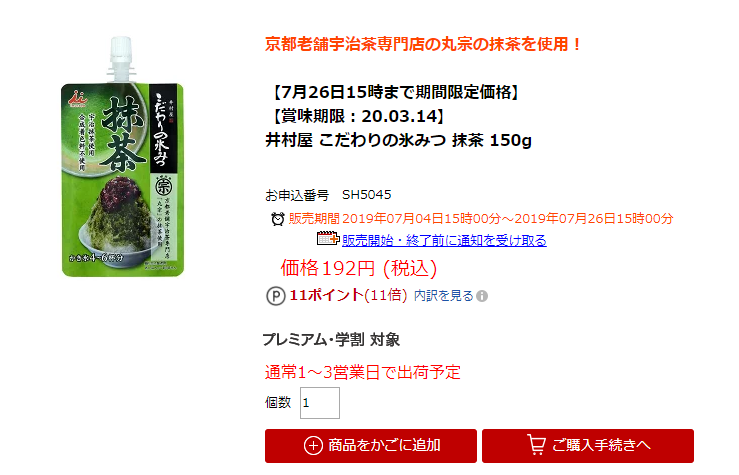This screenshot has width=739, height=475.
Task: Click the plus icon on 商品をかごに追加
Action: pos(313,445)
